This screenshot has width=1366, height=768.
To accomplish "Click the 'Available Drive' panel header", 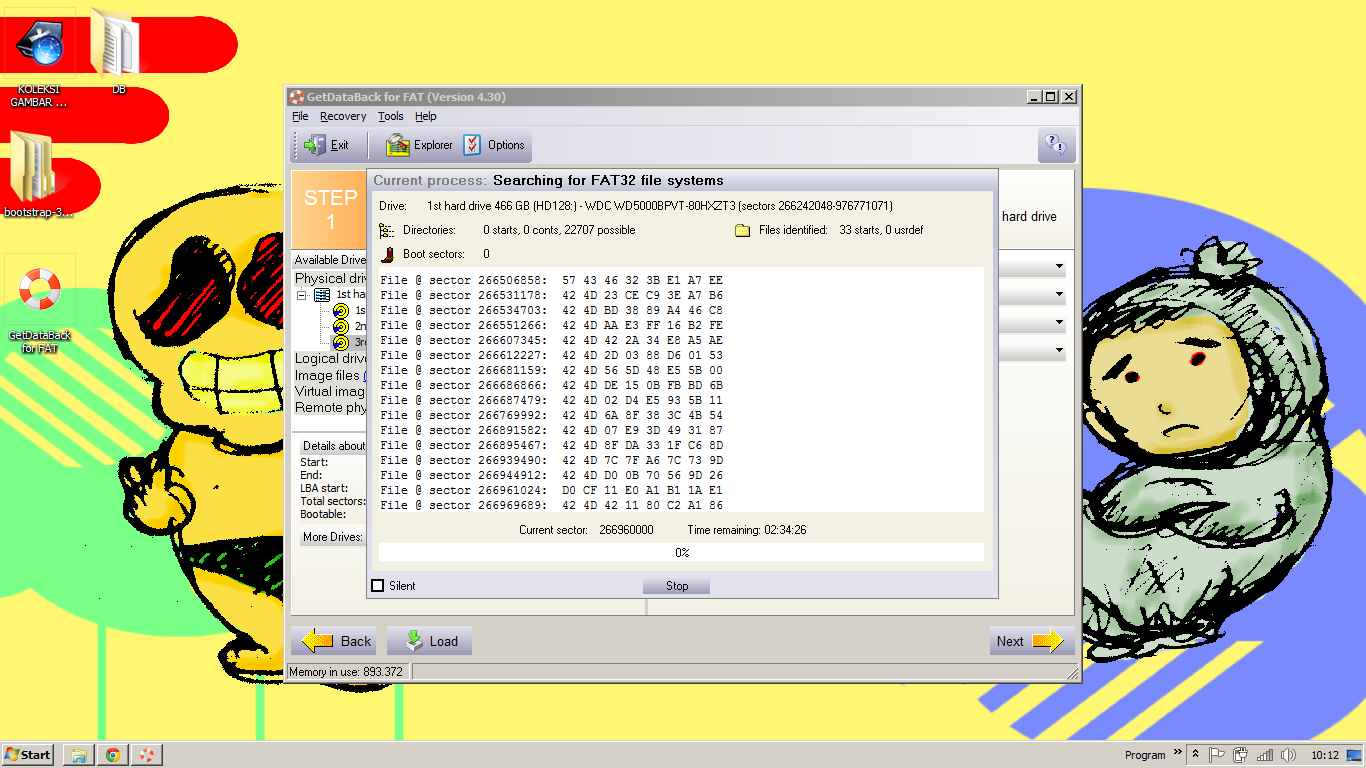I will [330, 260].
